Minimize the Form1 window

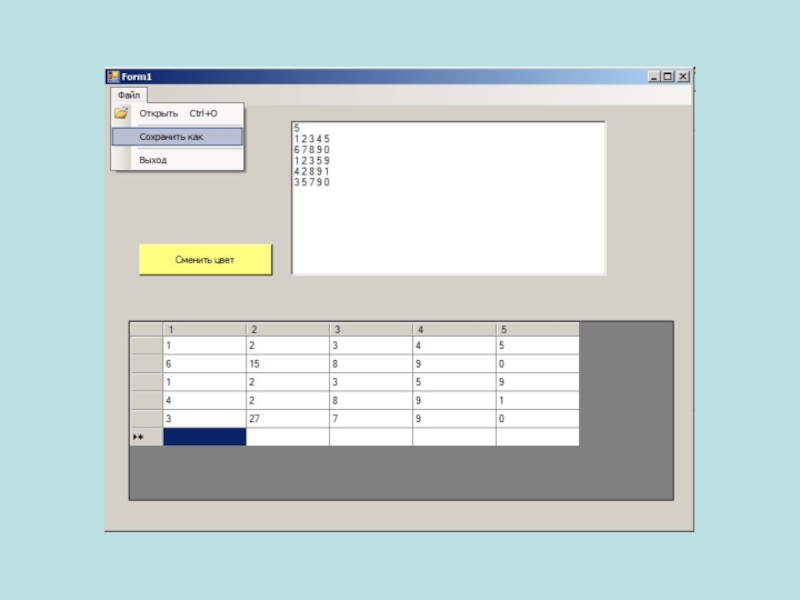click(x=654, y=77)
